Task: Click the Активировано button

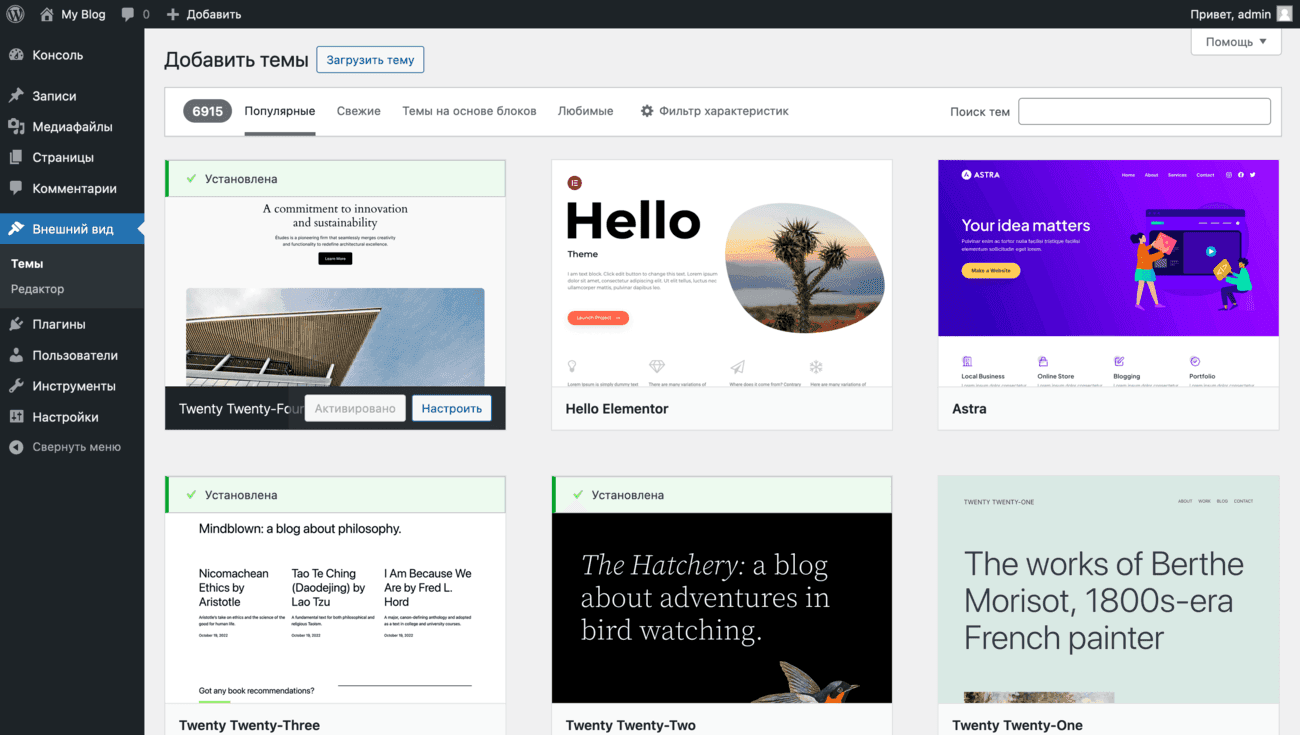Action: 355,408
